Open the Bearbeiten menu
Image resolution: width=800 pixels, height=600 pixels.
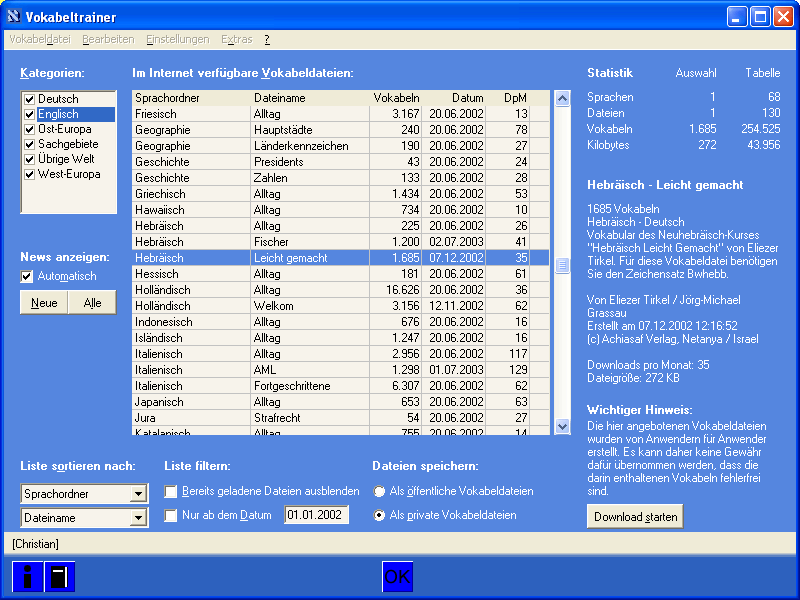click(108, 39)
